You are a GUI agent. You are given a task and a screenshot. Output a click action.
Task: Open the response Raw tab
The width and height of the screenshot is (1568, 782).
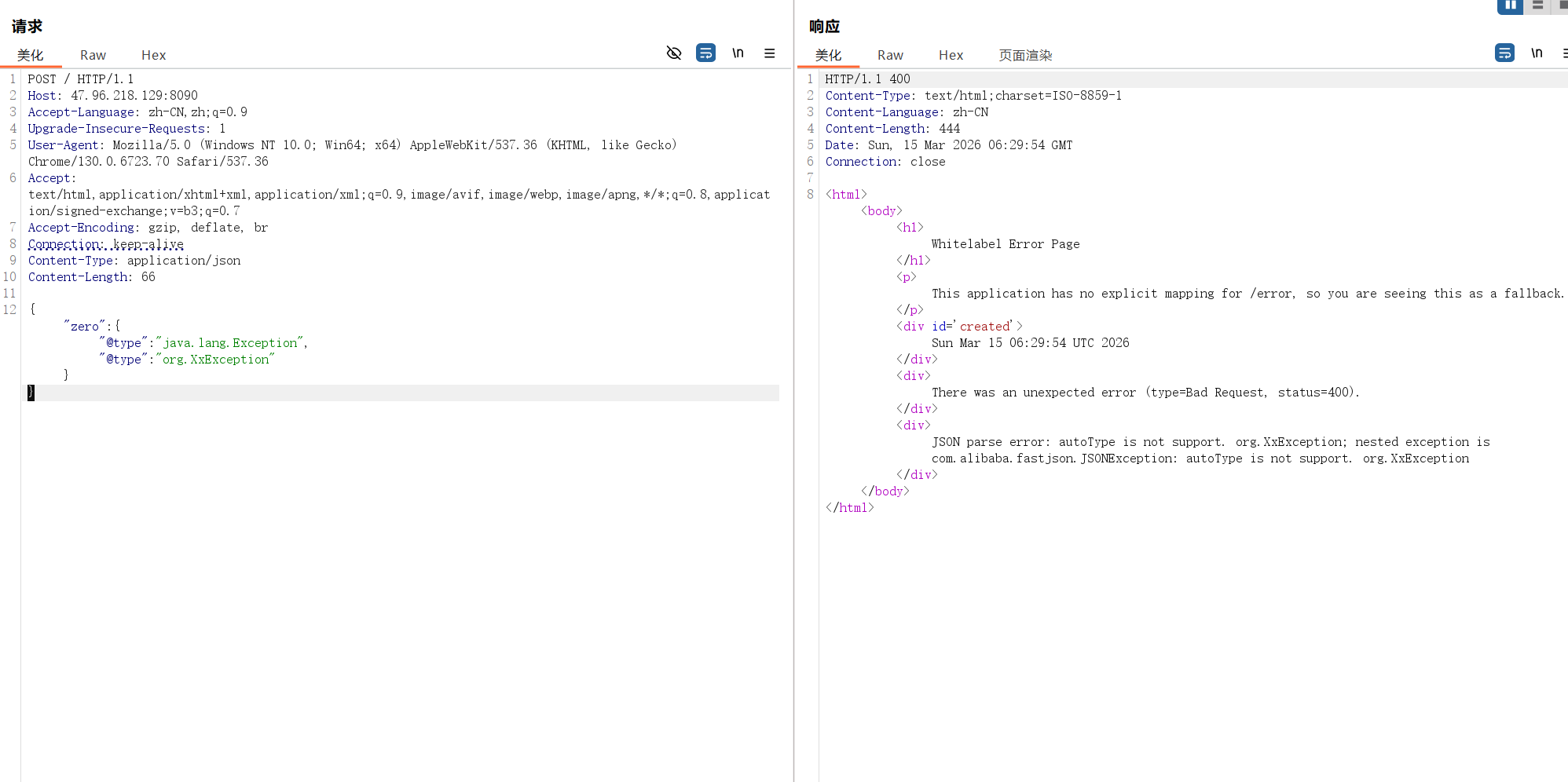point(890,55)
